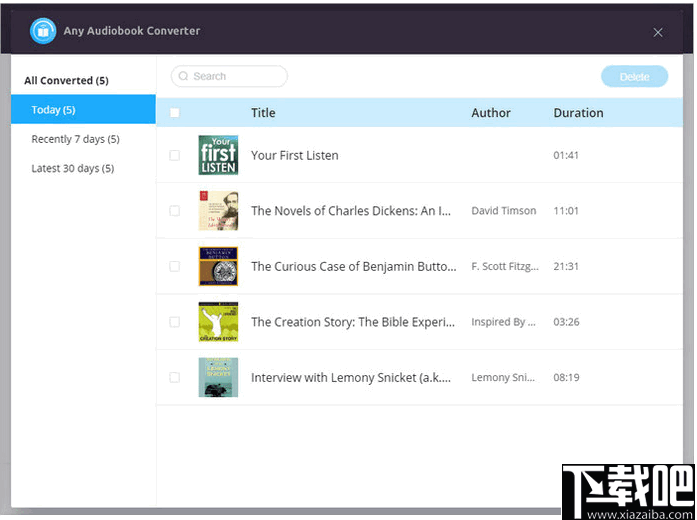697x520 pixels.
Task: Check the box for The Creation Story
Action: [x=175, y=322]
